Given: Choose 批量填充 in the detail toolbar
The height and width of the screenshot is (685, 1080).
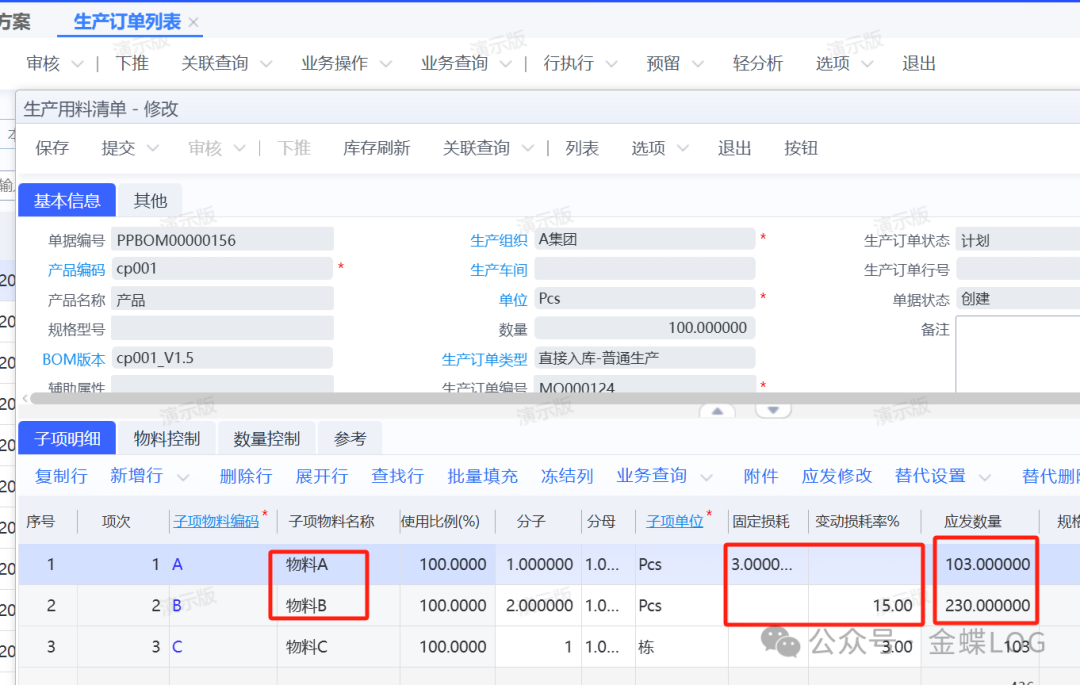Looking at the screenshot, I should coord(482,476).
